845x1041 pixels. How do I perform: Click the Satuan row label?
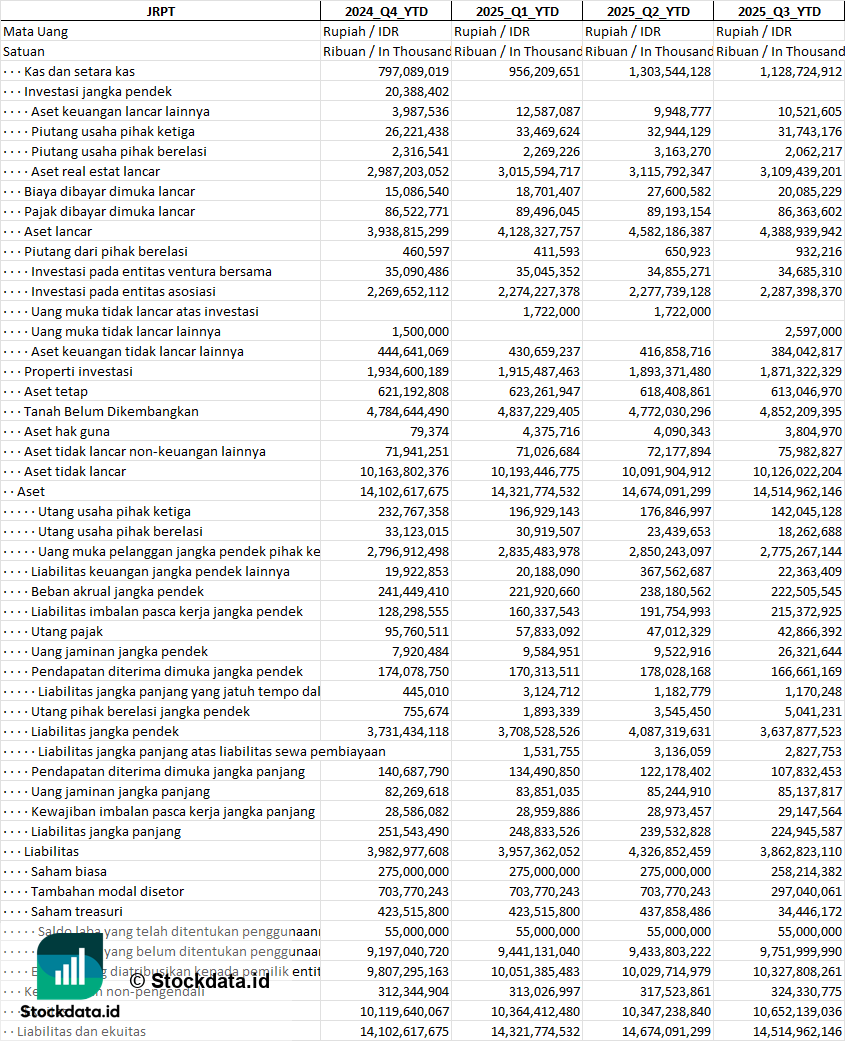(24, 51)
